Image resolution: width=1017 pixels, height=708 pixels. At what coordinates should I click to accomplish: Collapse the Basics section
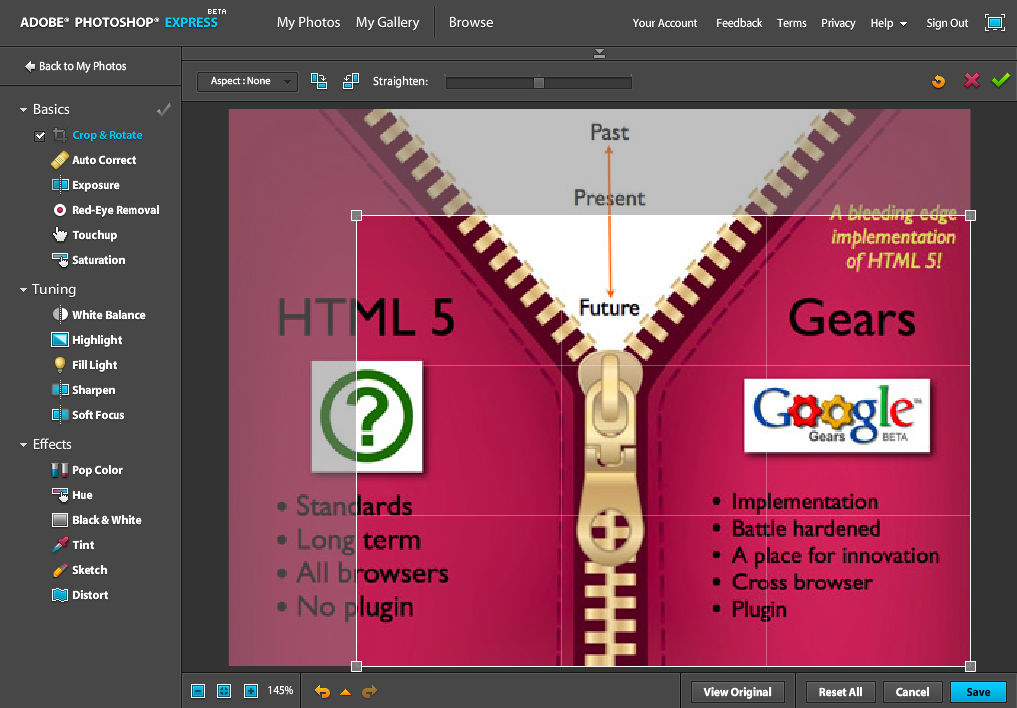coord(23,110)
